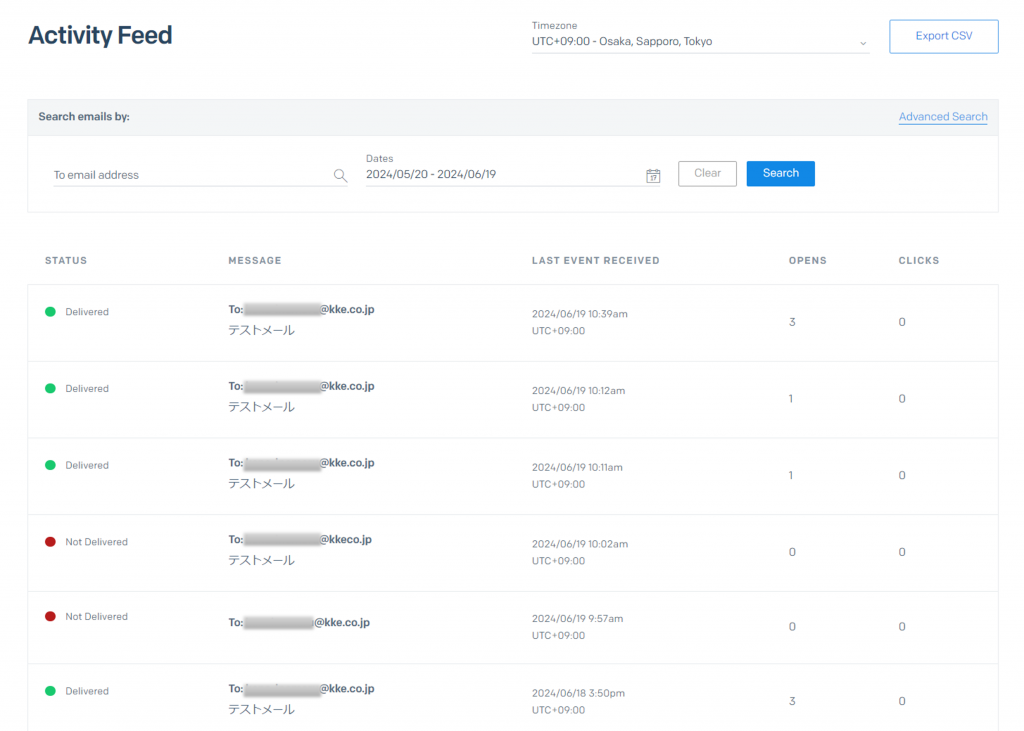Viewport: 1024px width, 731px height.
Task: Click the blue Search button
Action: pos(780,173)
